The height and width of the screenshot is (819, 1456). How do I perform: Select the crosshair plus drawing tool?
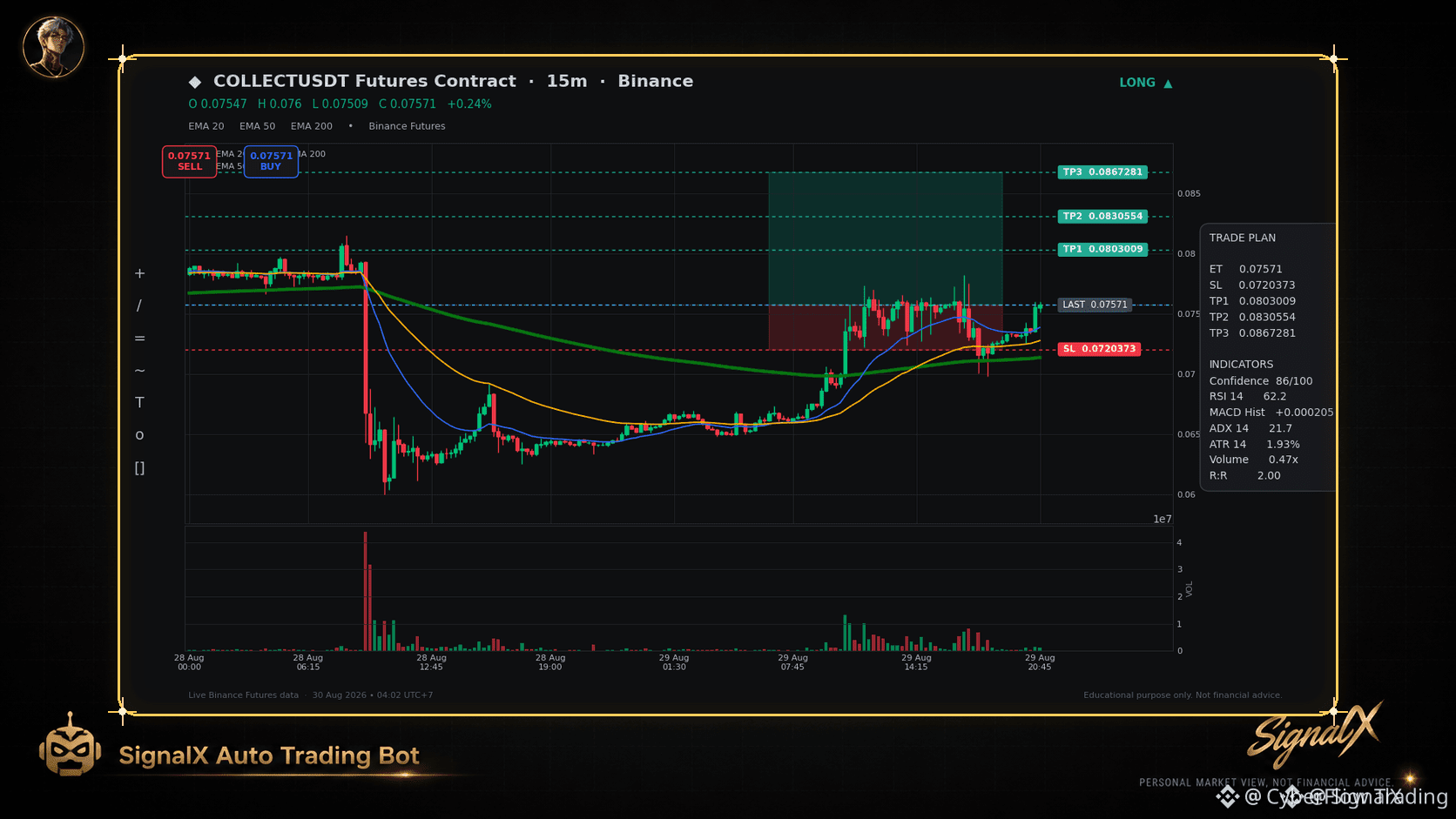(x=139, y=273)
